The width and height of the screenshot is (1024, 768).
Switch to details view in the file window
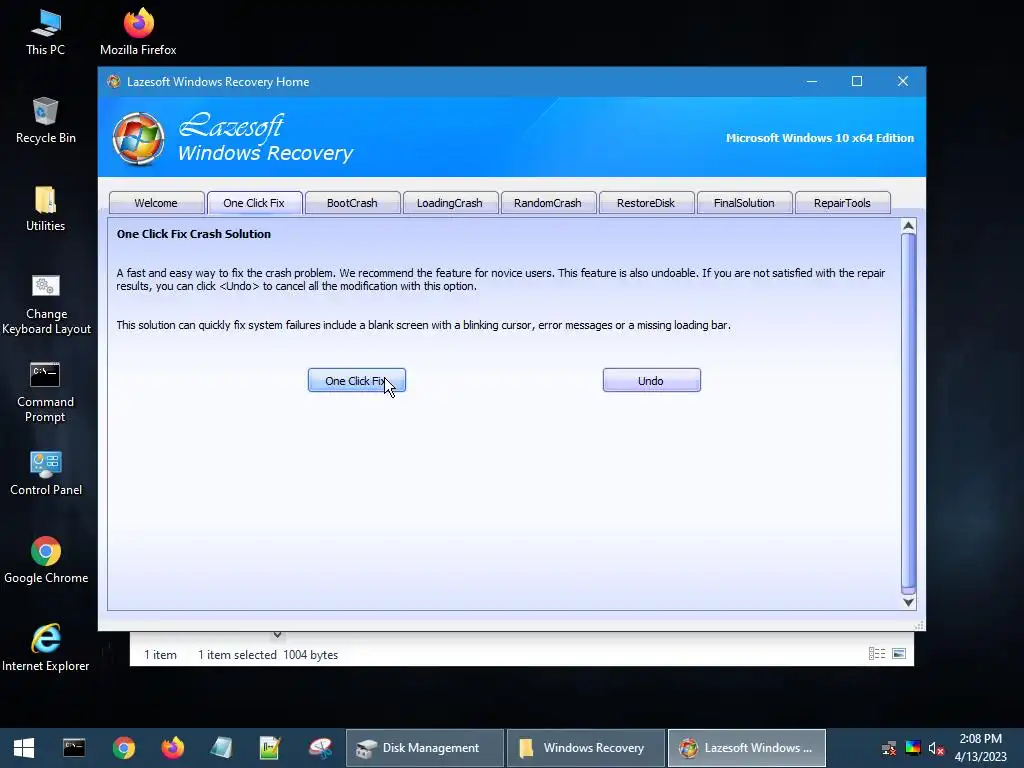pos(876,654)
